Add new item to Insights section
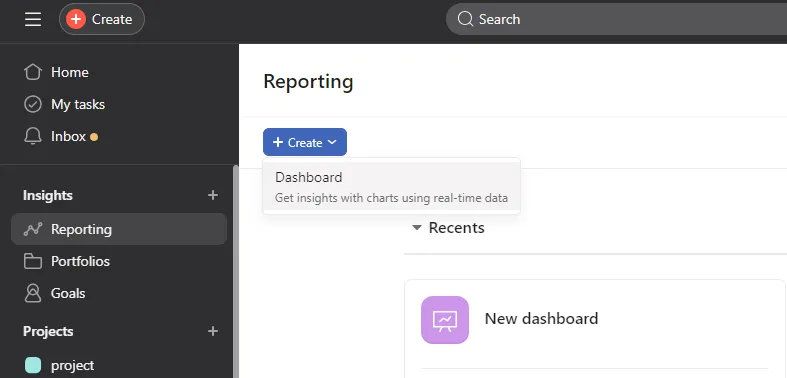 coord(213,195)
